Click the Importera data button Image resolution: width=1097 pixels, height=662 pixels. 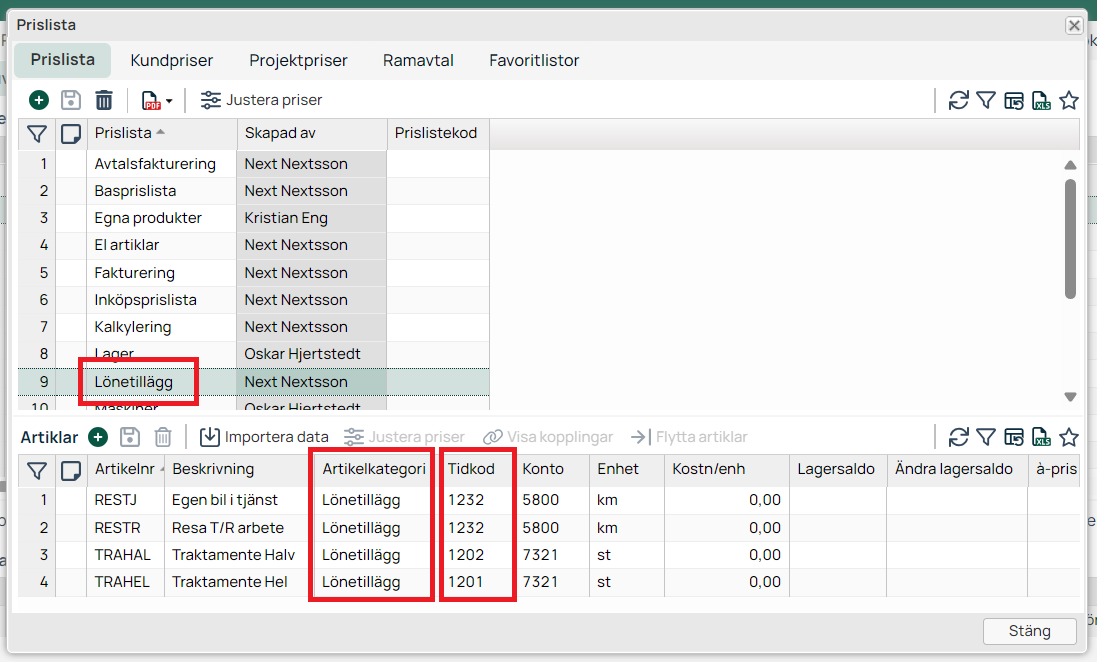[264, 437]
